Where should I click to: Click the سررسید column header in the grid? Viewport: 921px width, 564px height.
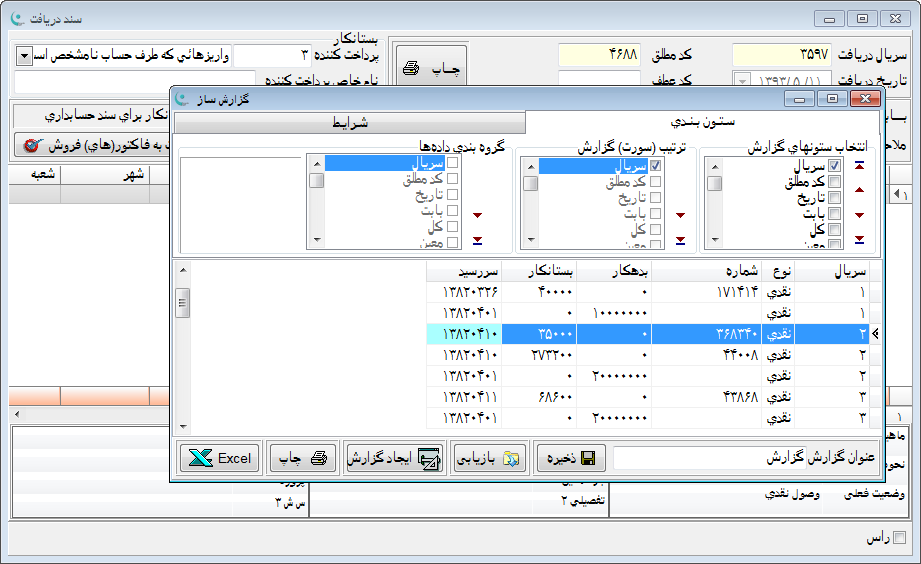click(463, 271)
